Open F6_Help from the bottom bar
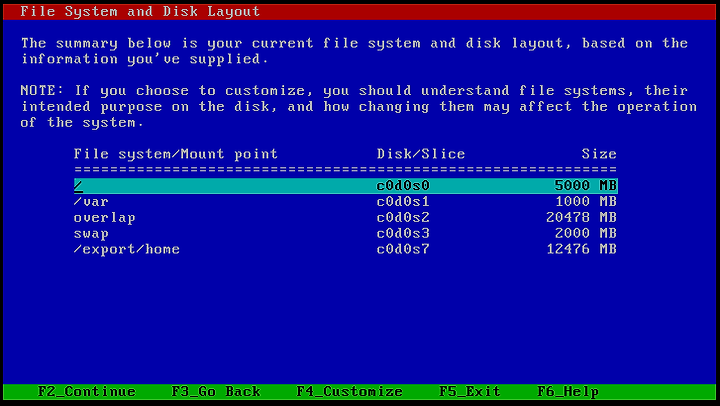The width and height of the screenshot is (720, 406). click(568, 392)
